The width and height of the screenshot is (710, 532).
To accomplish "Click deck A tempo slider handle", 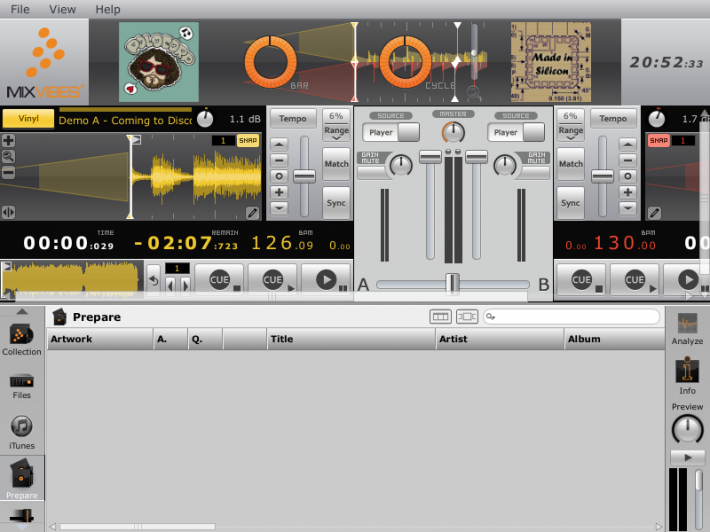I will [304, 176].
